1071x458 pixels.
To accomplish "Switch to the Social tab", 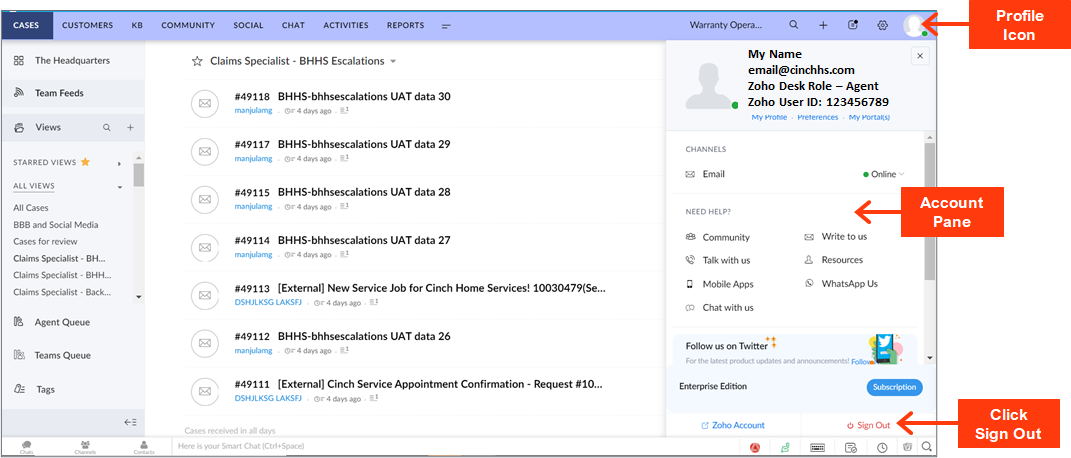I will (248, 25).
